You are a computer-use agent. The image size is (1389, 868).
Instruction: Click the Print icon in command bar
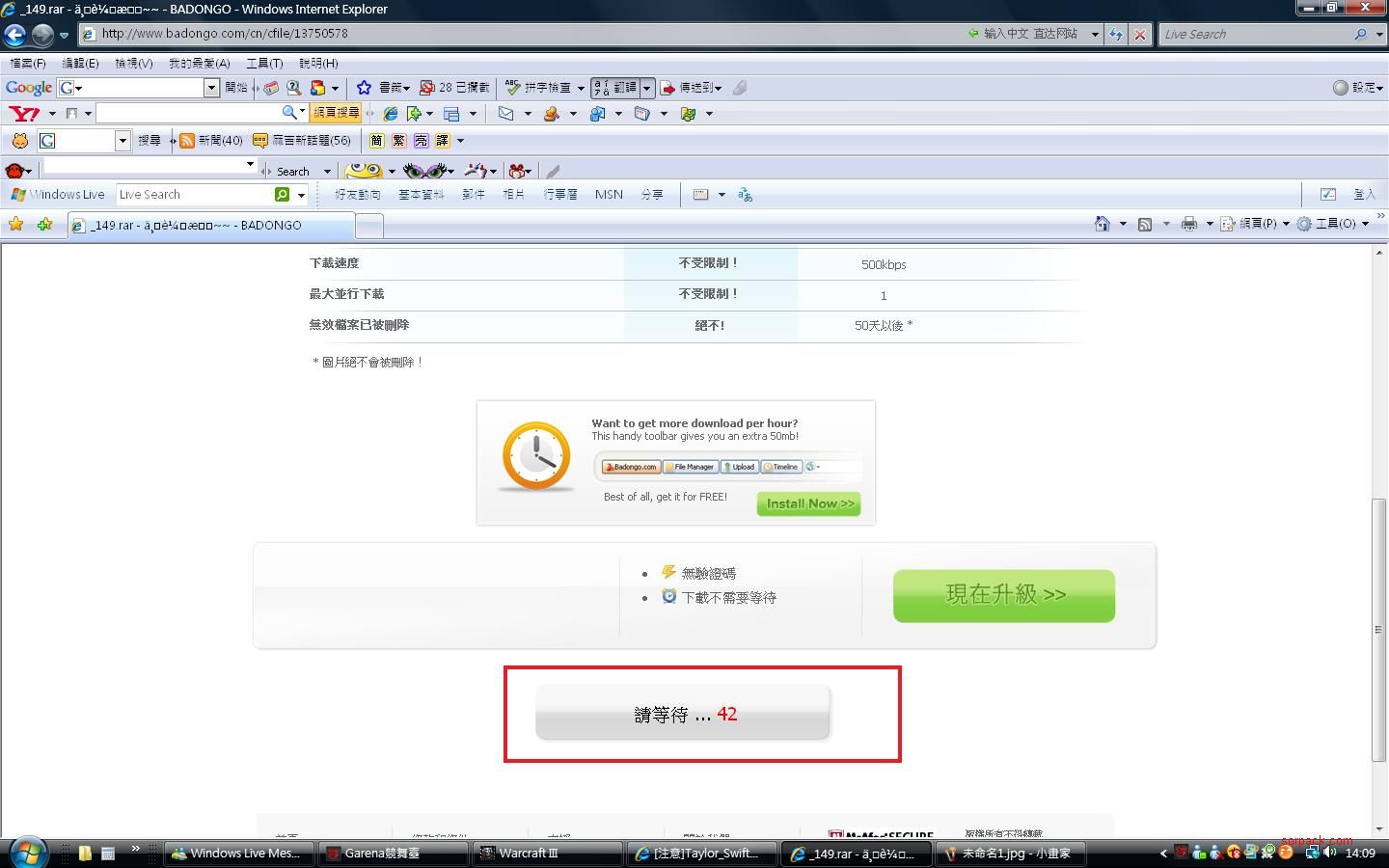click(x=1188, y=224)
